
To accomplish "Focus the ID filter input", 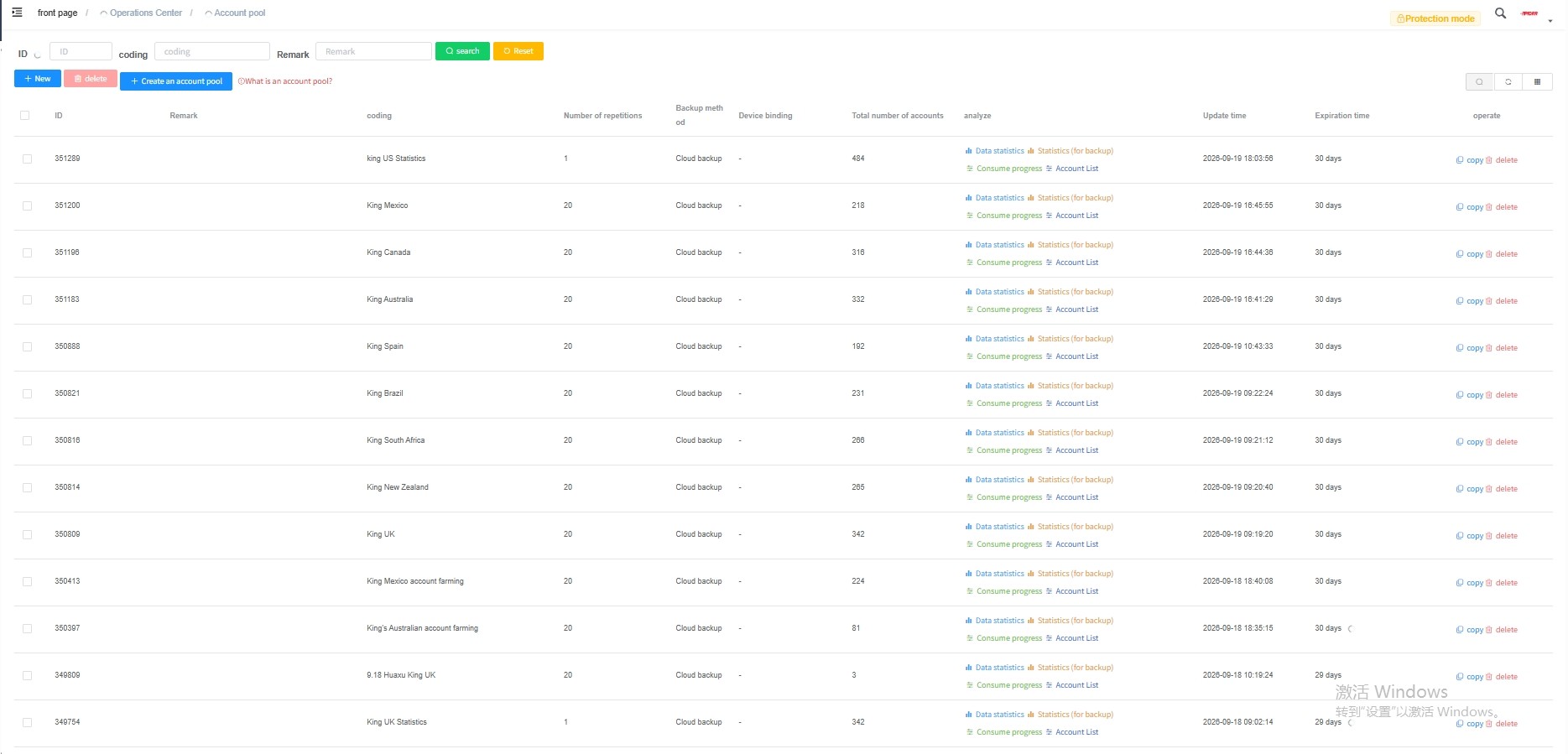I will pos(81,51).
